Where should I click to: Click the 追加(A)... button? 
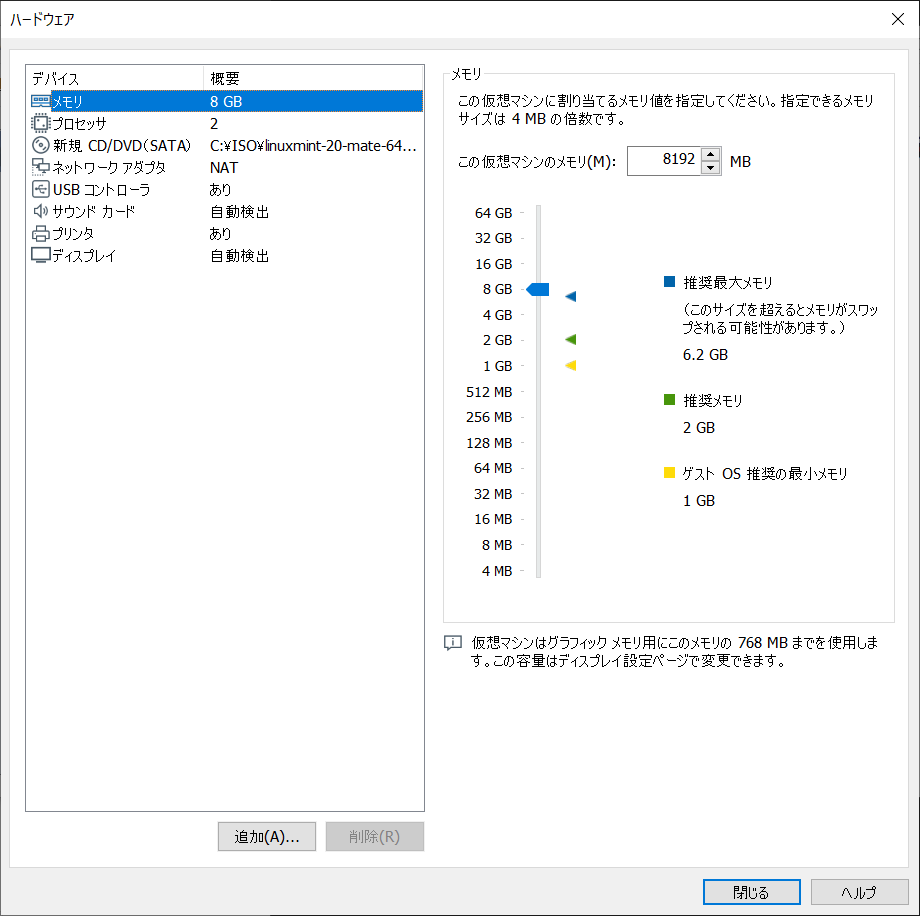coord(267,836)
